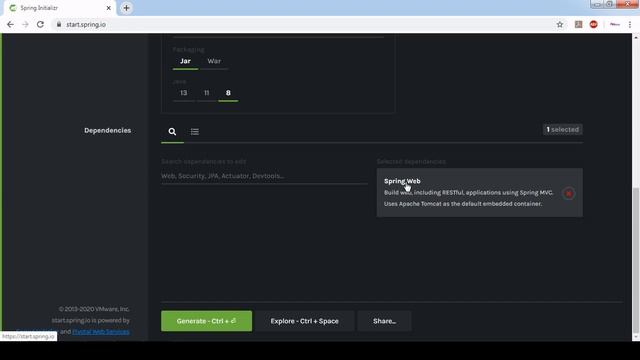640x360 pixels.
Task: Open the dependency search tab
Action: 172,131
